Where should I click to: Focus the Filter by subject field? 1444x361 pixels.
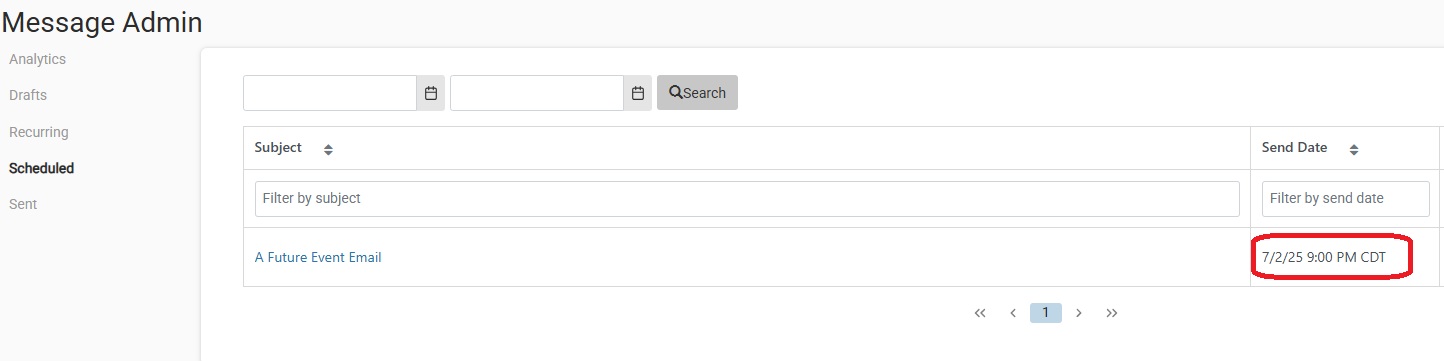point(747,198)
